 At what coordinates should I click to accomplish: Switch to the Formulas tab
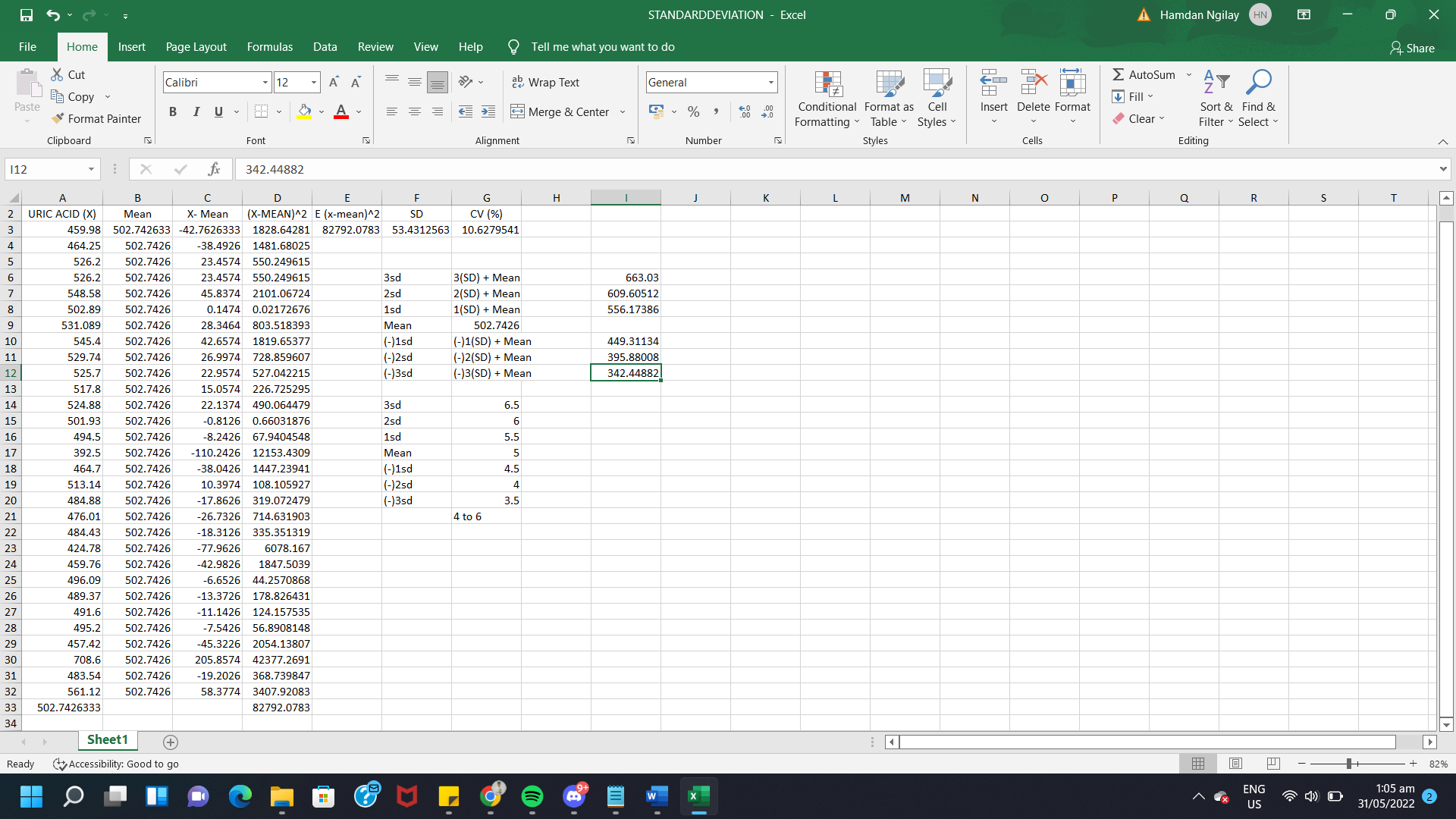(x=269, y=47)
